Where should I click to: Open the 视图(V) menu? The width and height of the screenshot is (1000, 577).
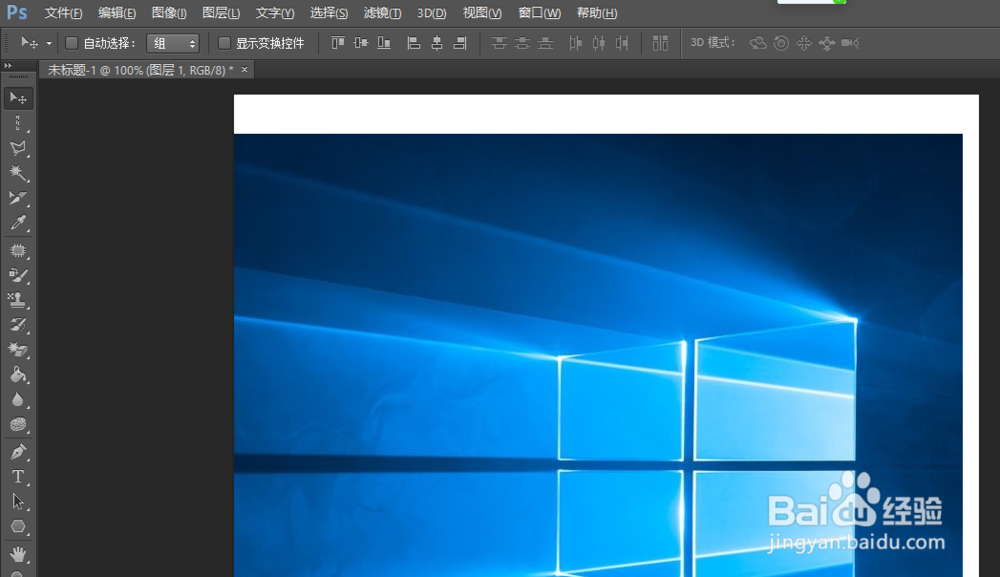pos(482,13)
